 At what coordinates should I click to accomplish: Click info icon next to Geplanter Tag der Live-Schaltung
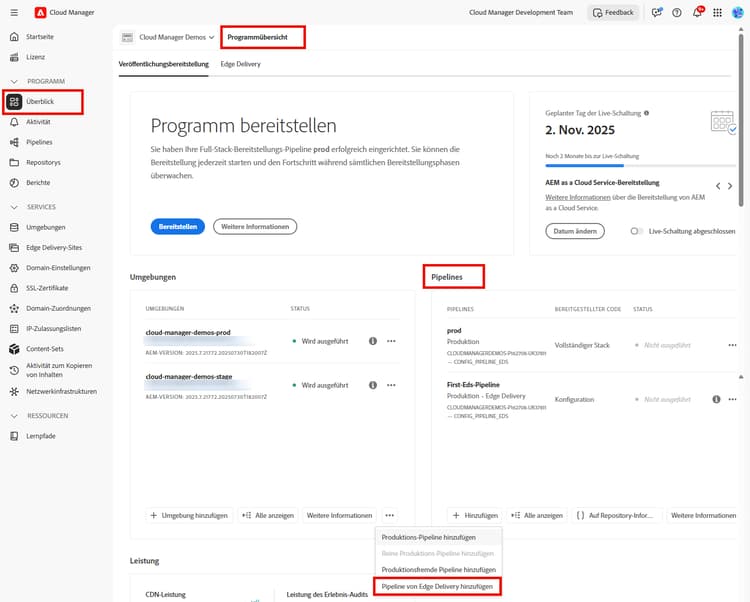click(x=646, y=113)
